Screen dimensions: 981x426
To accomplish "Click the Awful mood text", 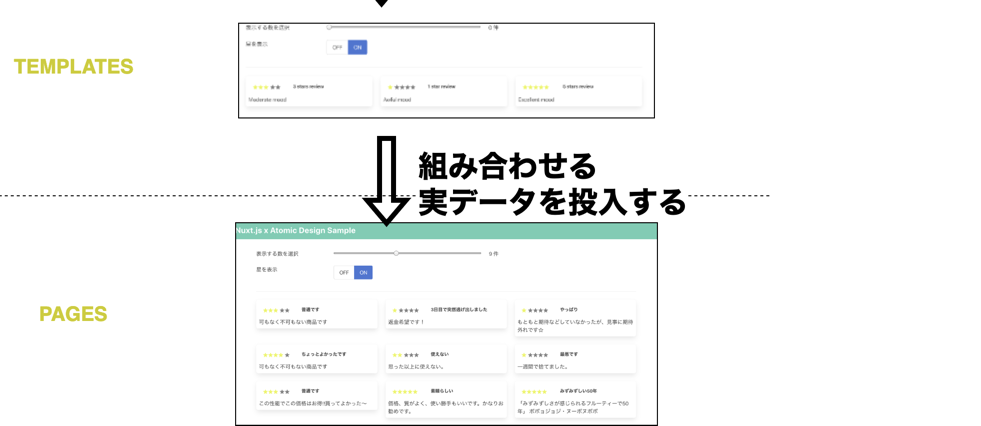I will pos(398,99).
